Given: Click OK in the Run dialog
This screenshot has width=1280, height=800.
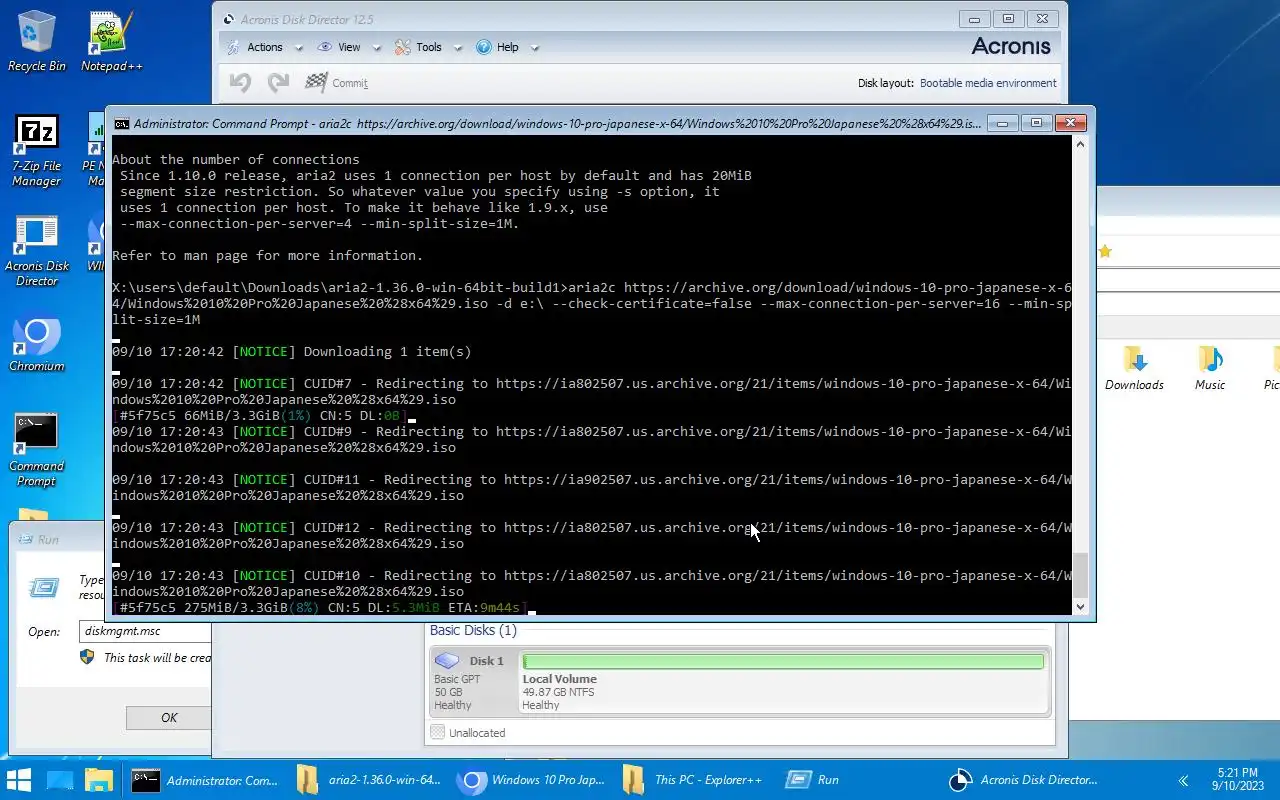Looking at the screenshot, I should 169,718.
